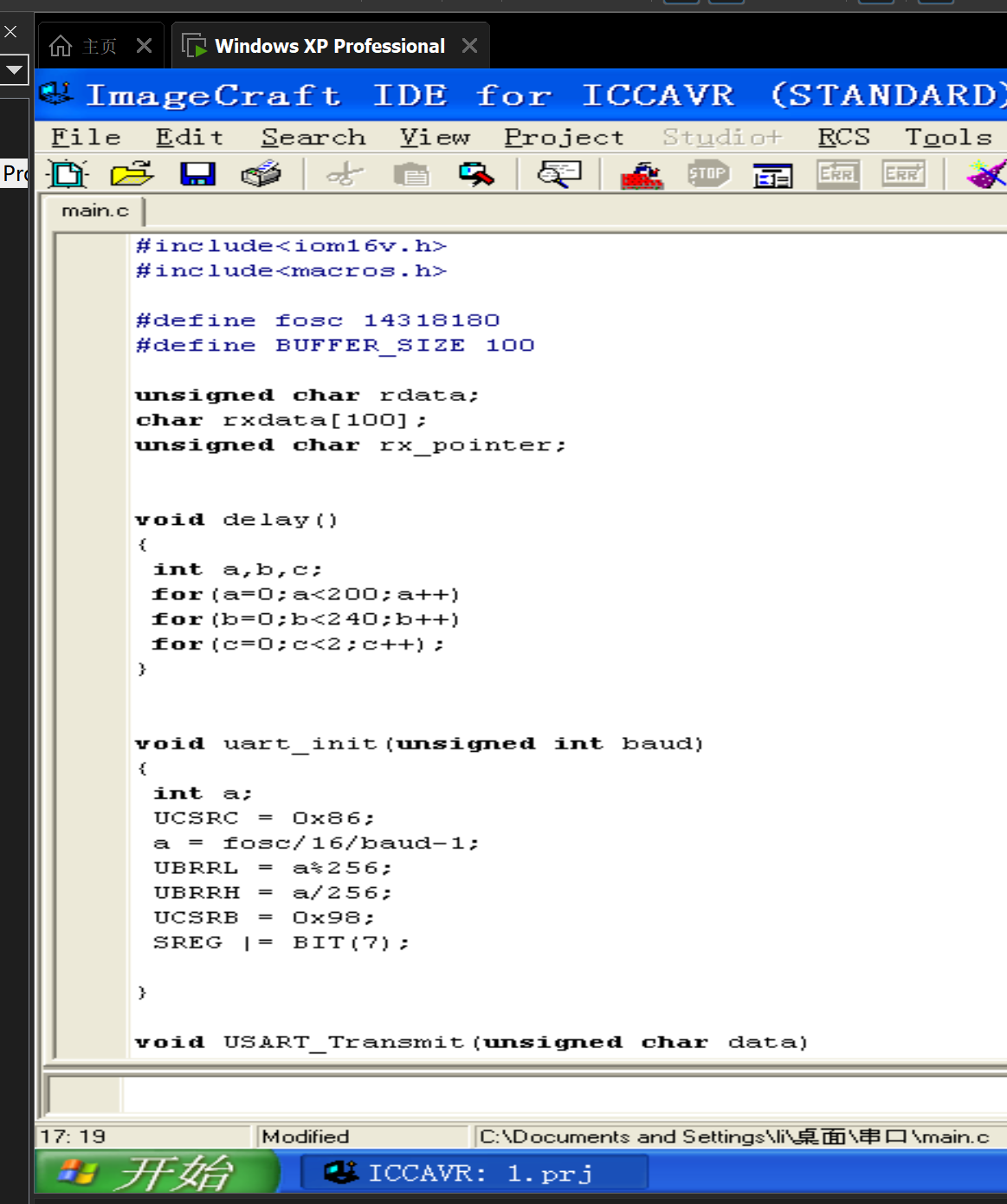Click 'UBRRH = a/256;' line
The image size is (1007, 1204).
273,892
